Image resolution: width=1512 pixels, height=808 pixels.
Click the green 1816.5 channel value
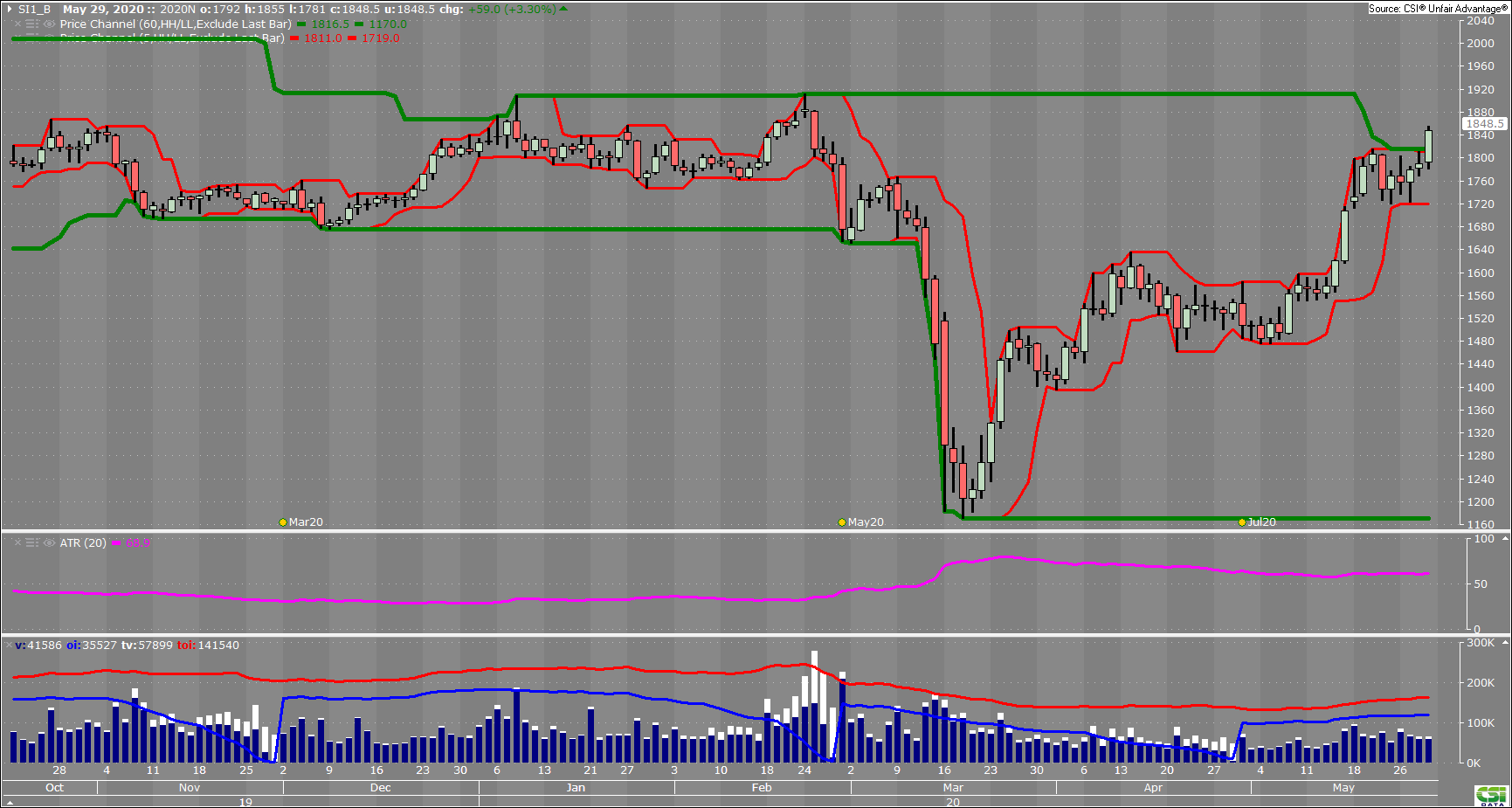(x=330, y=24)
